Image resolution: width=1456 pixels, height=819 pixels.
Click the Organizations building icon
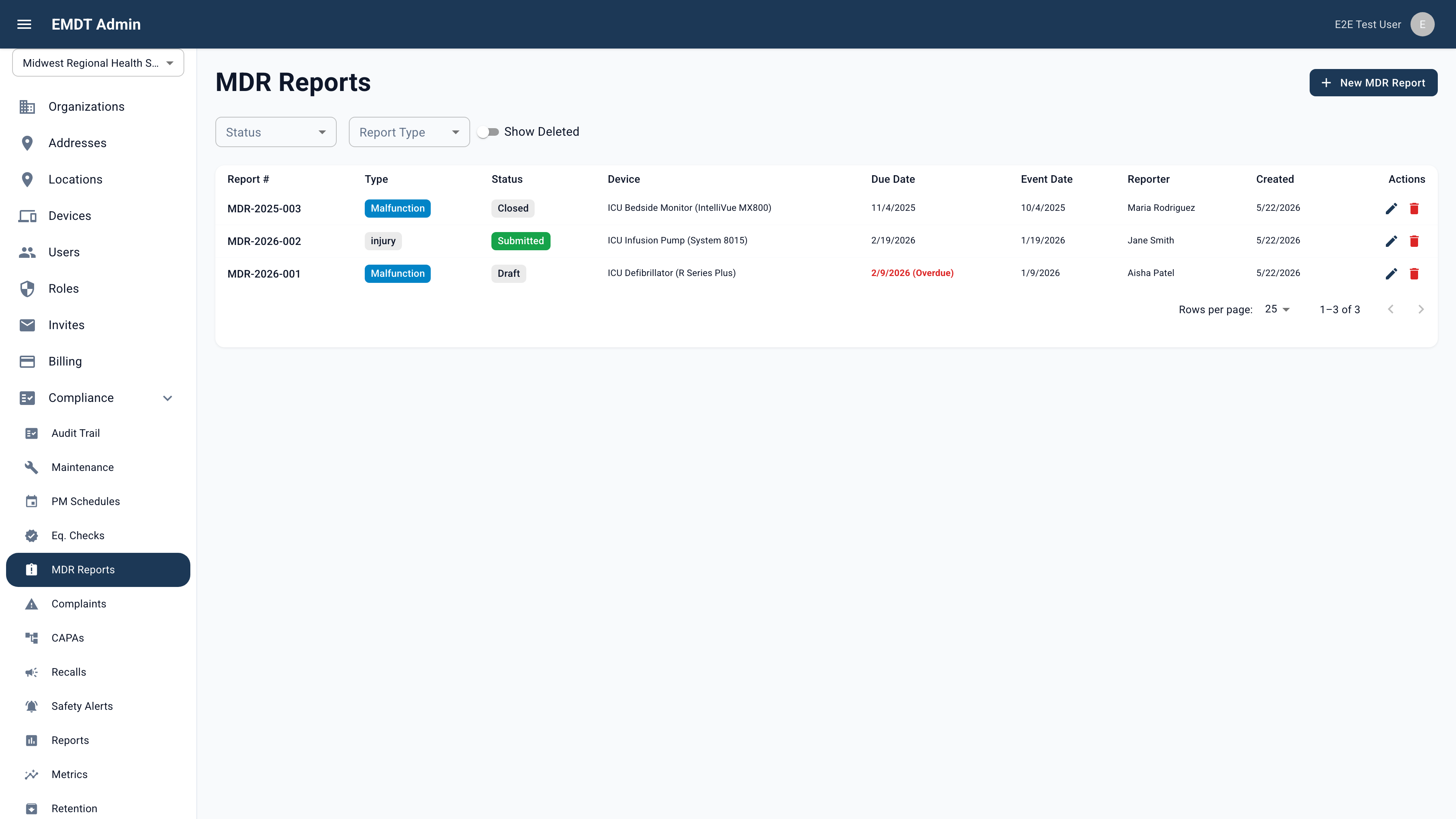(x=27, y=107)
